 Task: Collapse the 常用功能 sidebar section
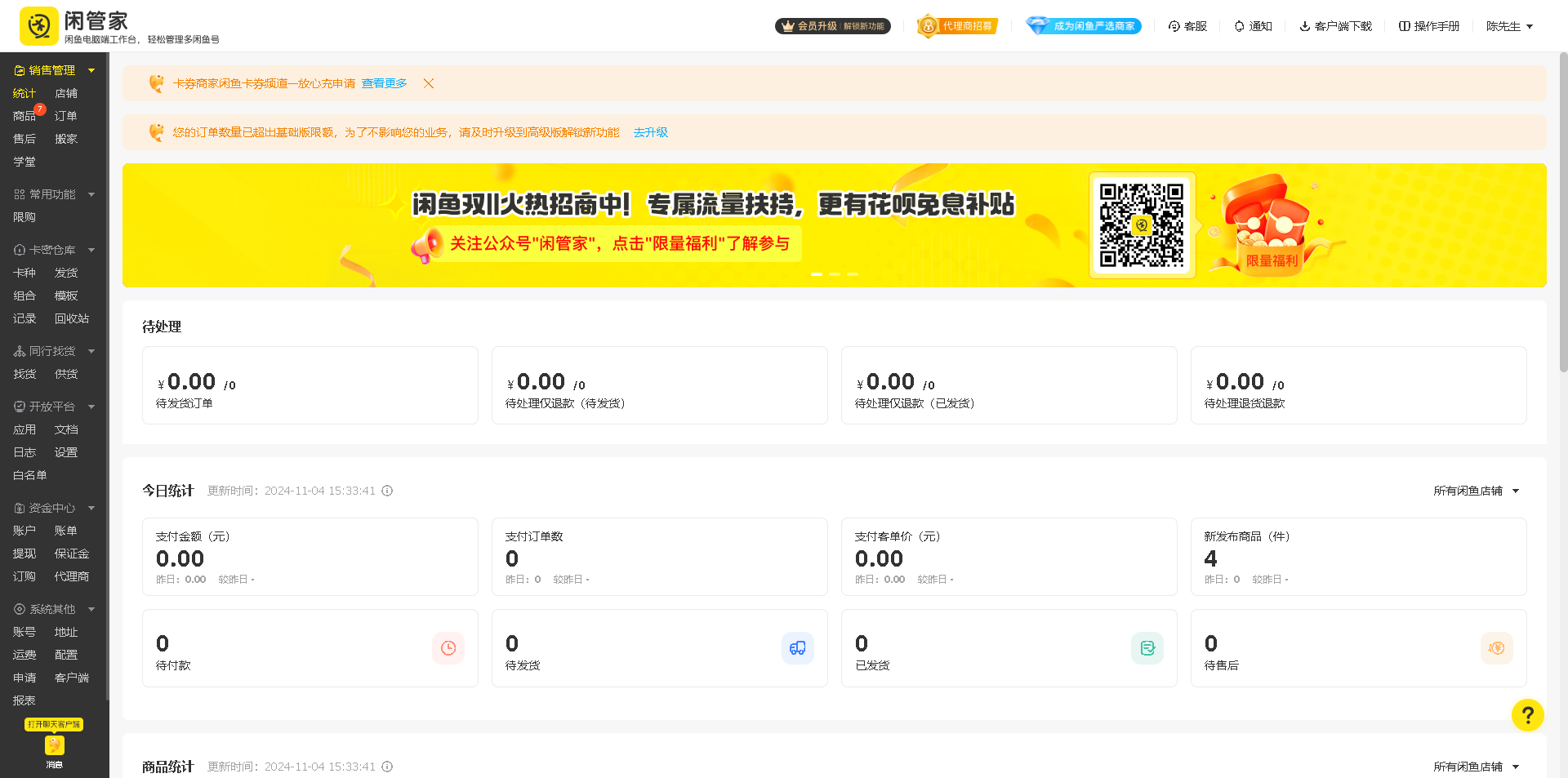(91, 194)
